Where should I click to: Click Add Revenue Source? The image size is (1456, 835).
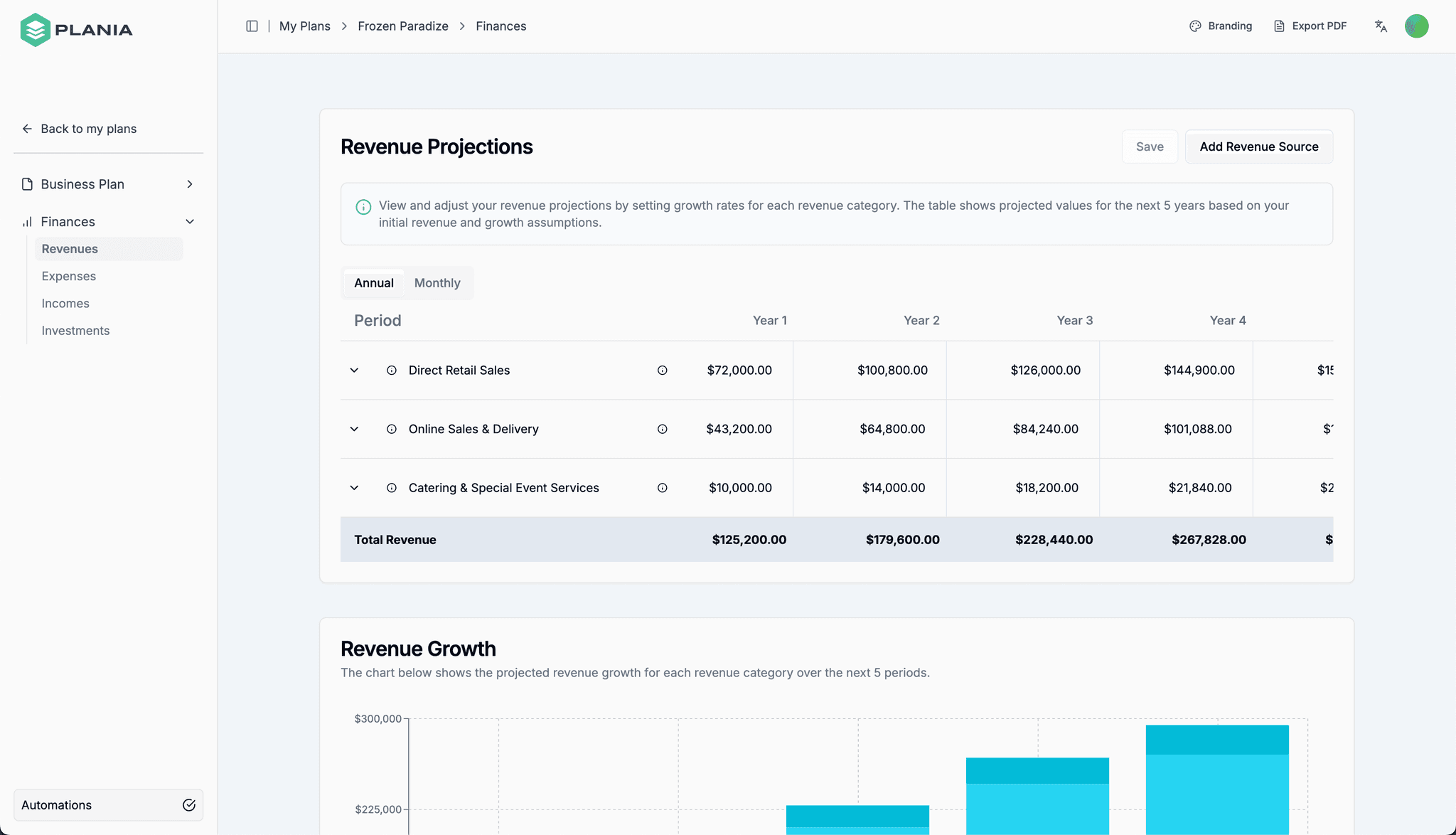(1258, 147)
